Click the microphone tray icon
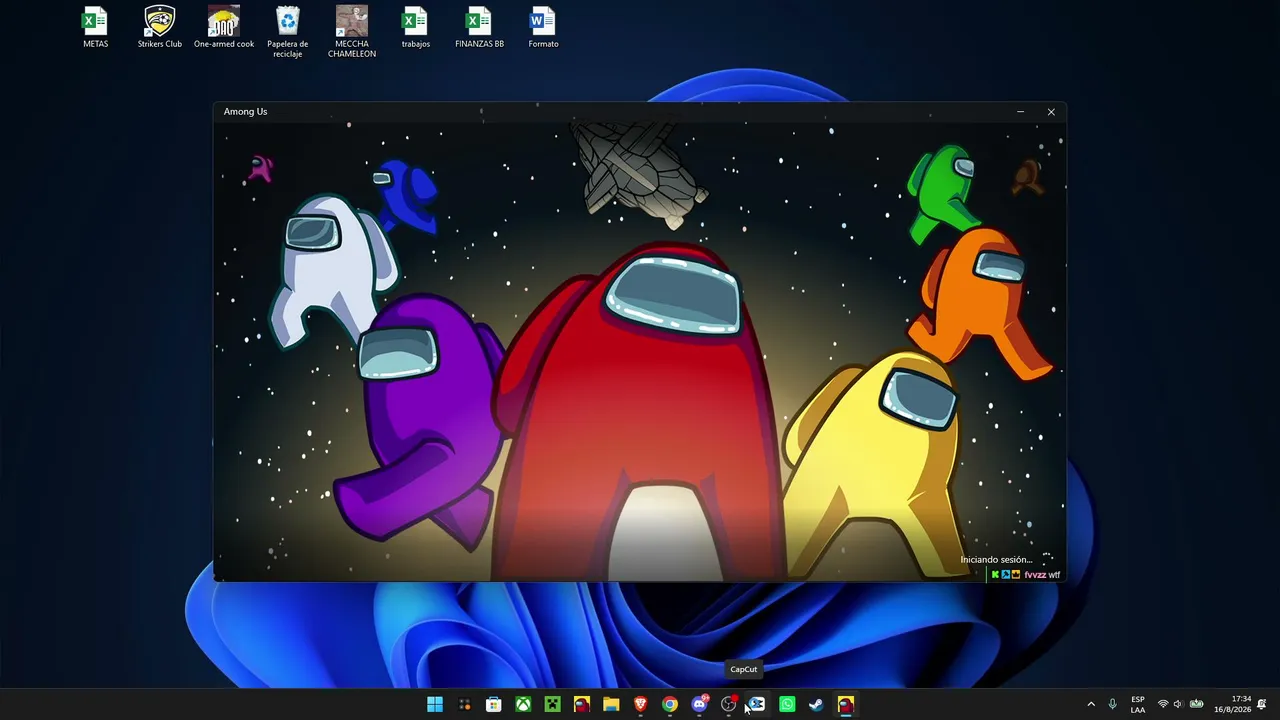Screen dimensions: 1280x720 1112,704
